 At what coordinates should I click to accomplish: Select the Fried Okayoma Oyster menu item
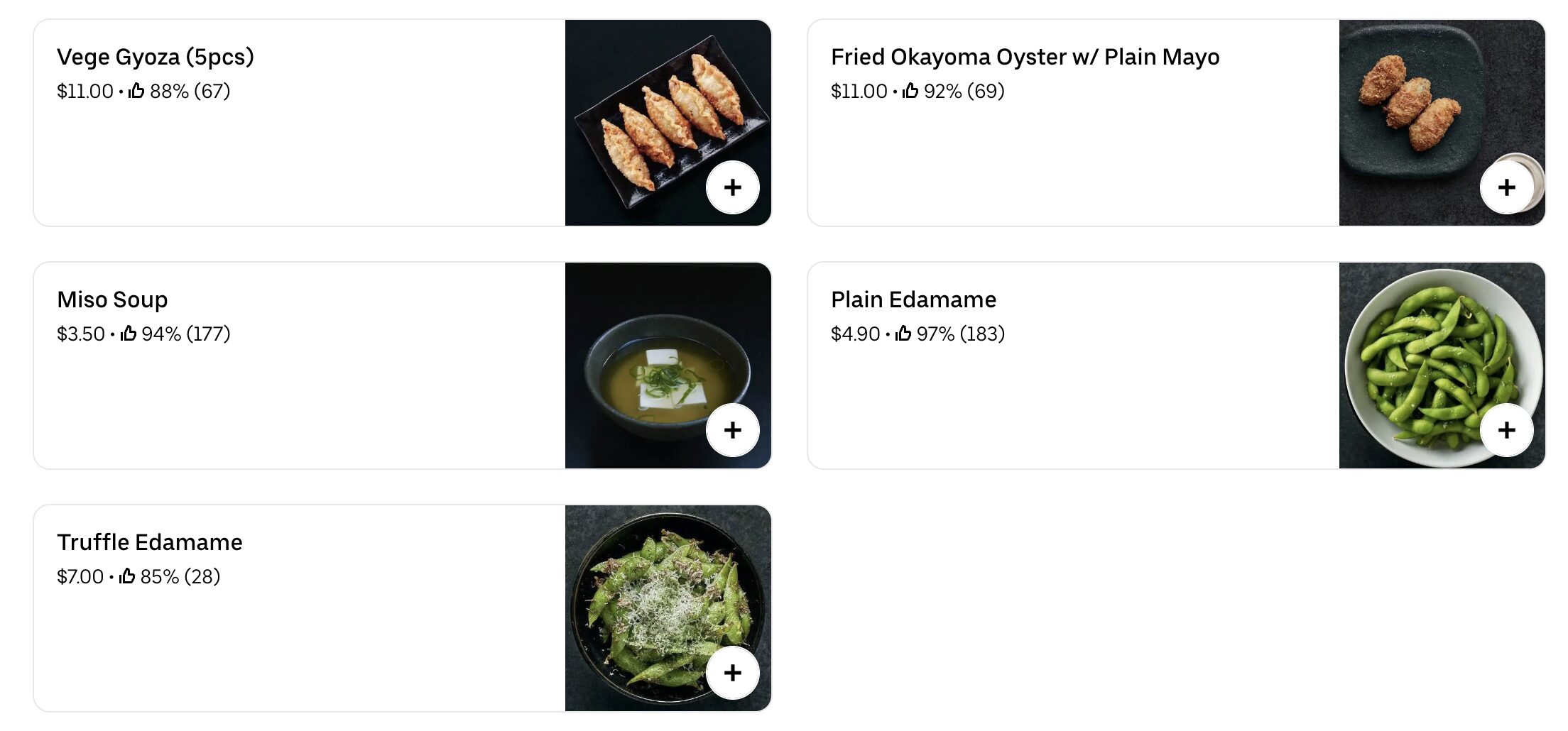(1065, 121)
